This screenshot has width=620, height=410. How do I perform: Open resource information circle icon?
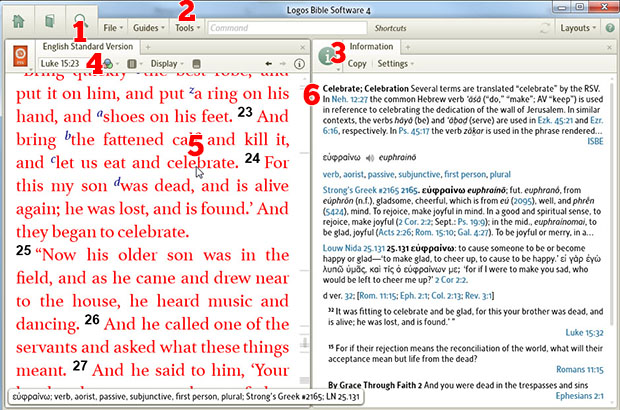299,64
